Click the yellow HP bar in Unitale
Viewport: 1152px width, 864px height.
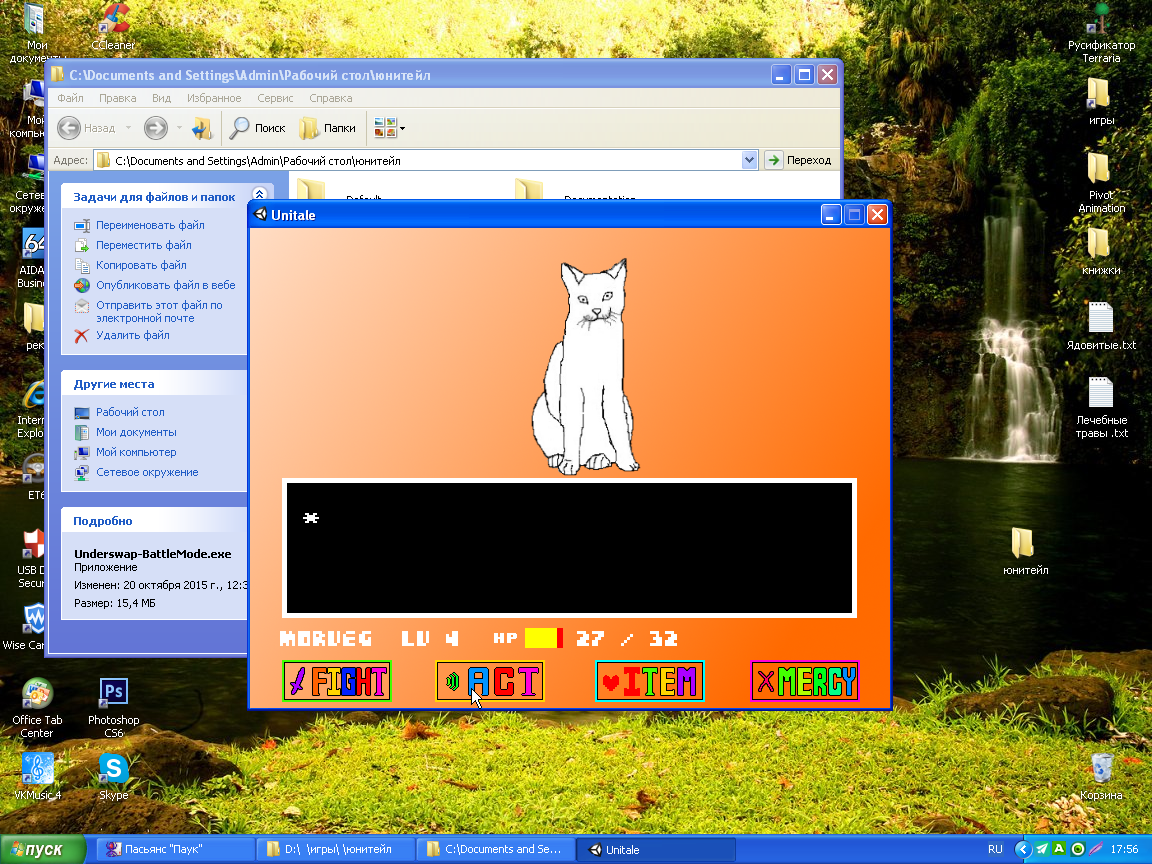(541, 638)
